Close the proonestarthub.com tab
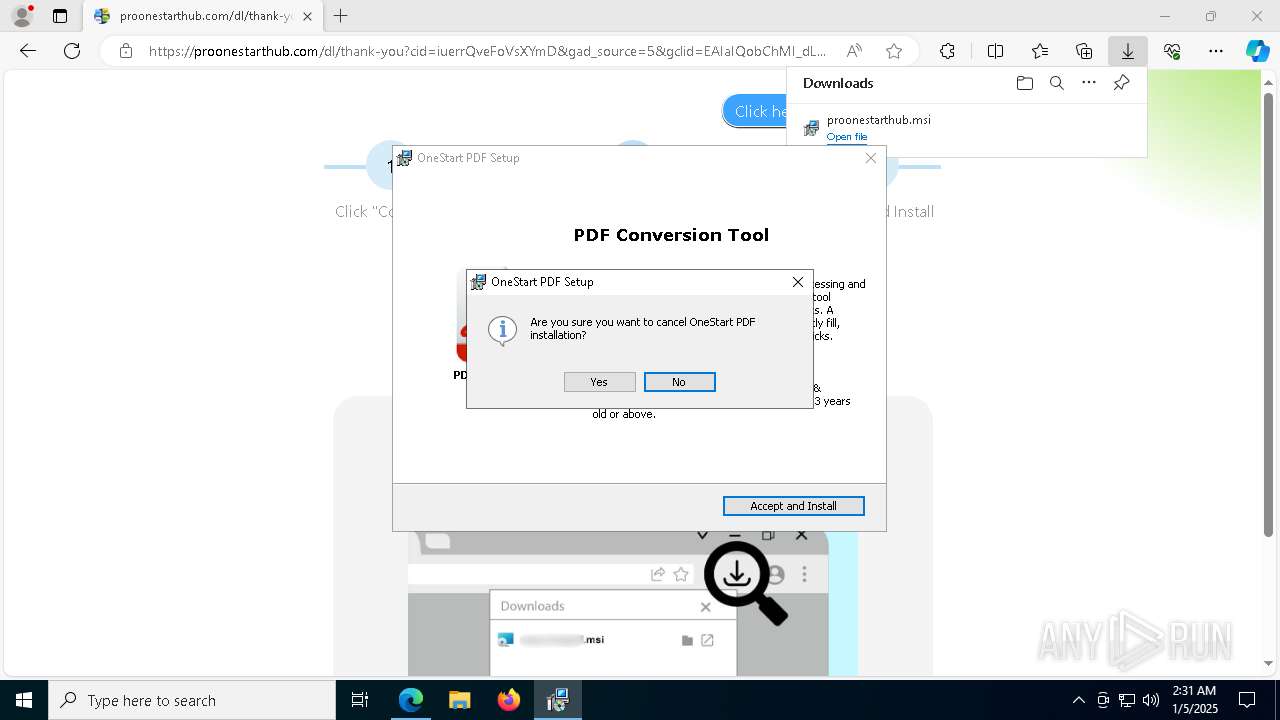This screenshot has width=1280, height=720. [307, 16]
